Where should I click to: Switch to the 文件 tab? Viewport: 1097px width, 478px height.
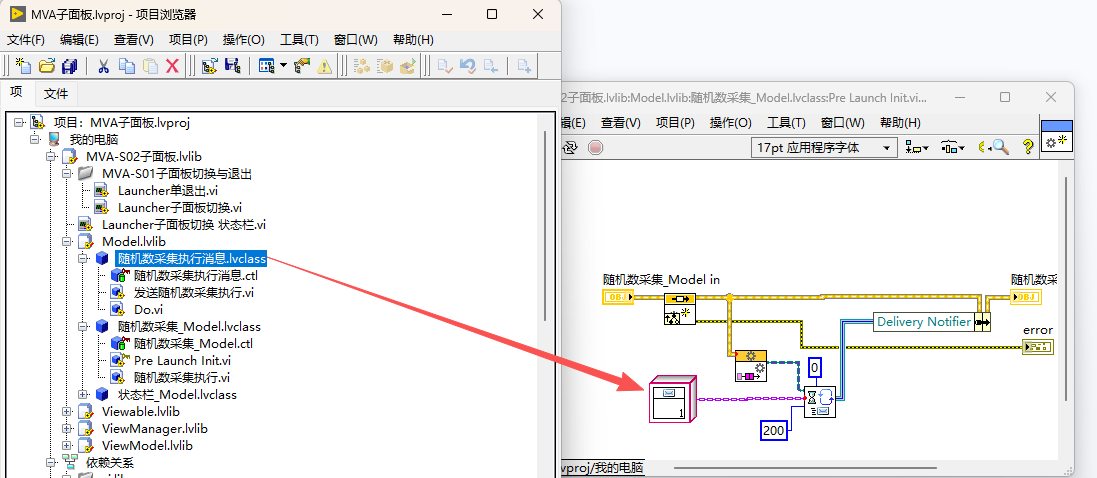pyautogui.click(x=56, y=93)
